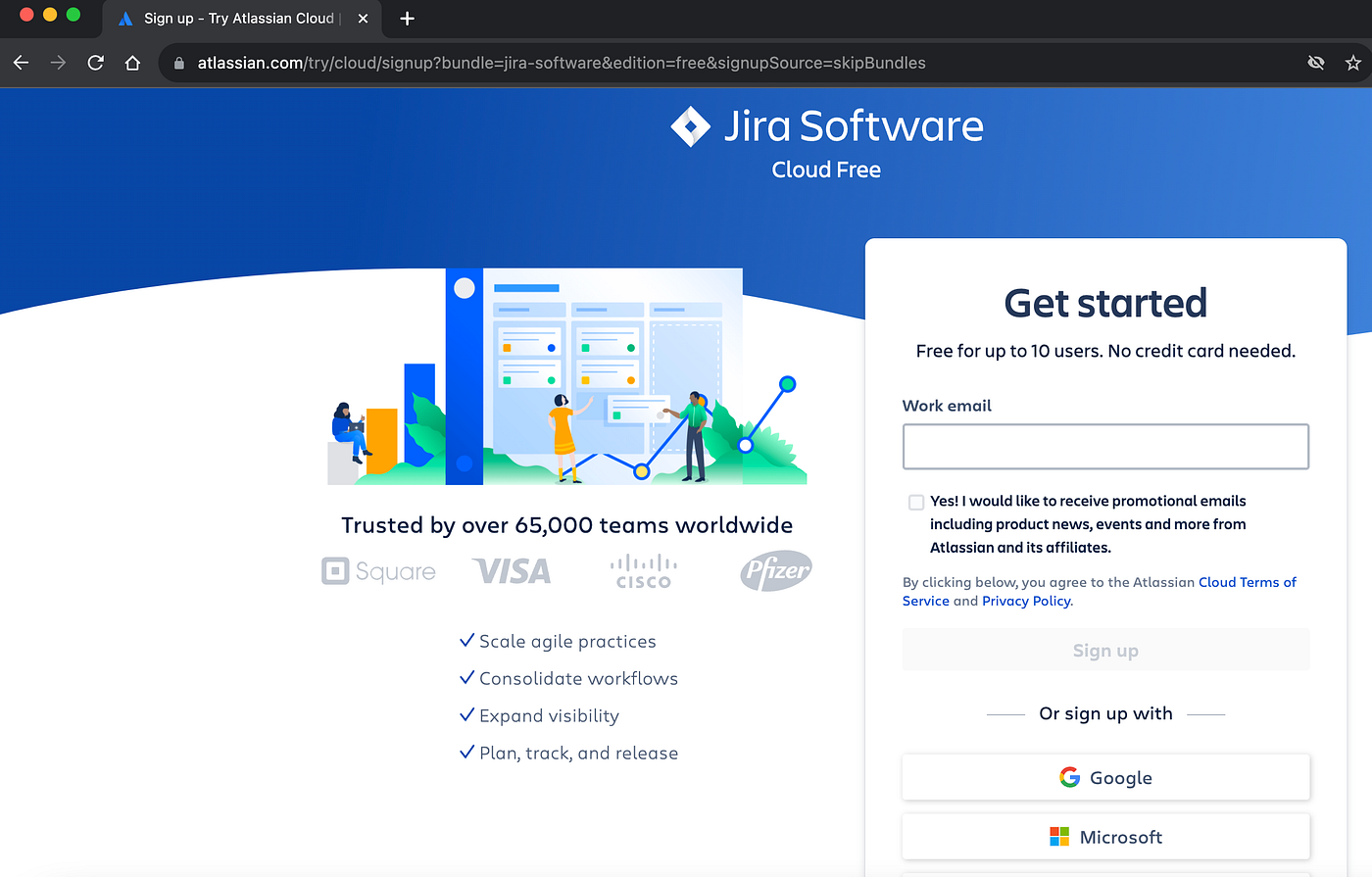Screen dimensions: 1372x877
Task: Click the Square company logo
Action: (378, 571)
